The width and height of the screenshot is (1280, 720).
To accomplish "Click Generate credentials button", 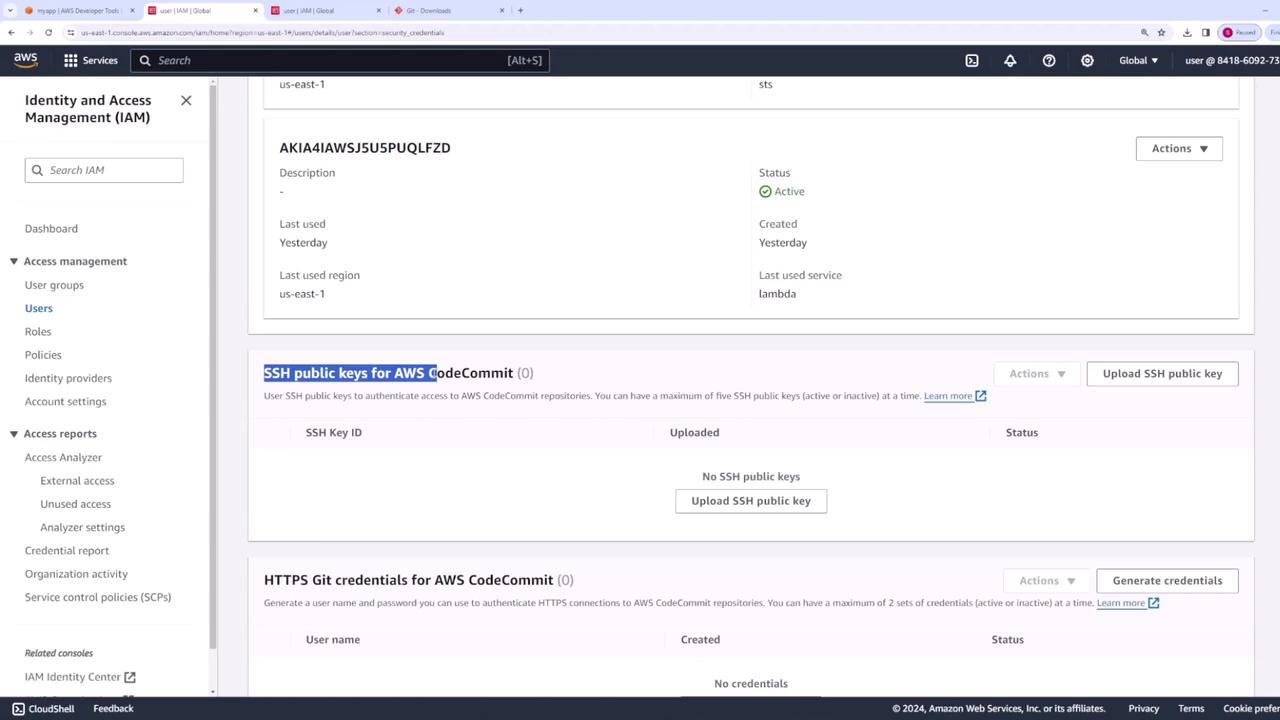I will tap(1167, 580).
